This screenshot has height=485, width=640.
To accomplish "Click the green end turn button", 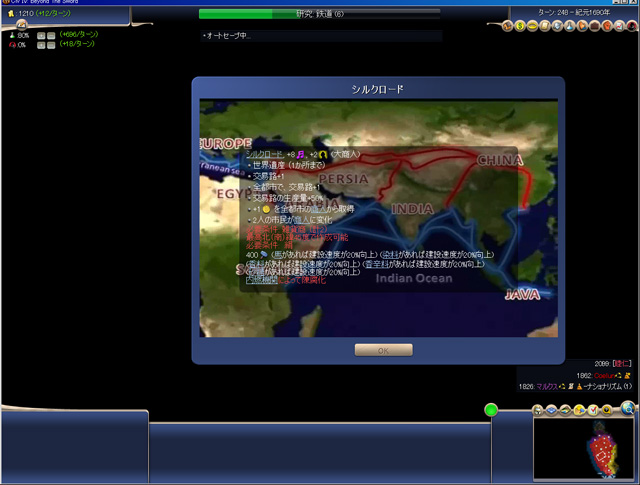I will click(491, 409).
